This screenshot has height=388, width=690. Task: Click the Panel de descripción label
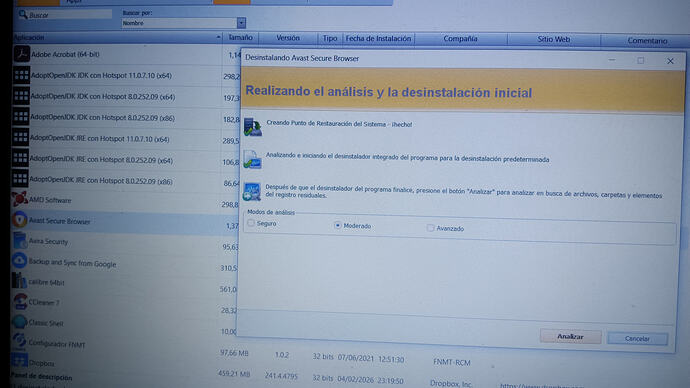coord(41,377)
